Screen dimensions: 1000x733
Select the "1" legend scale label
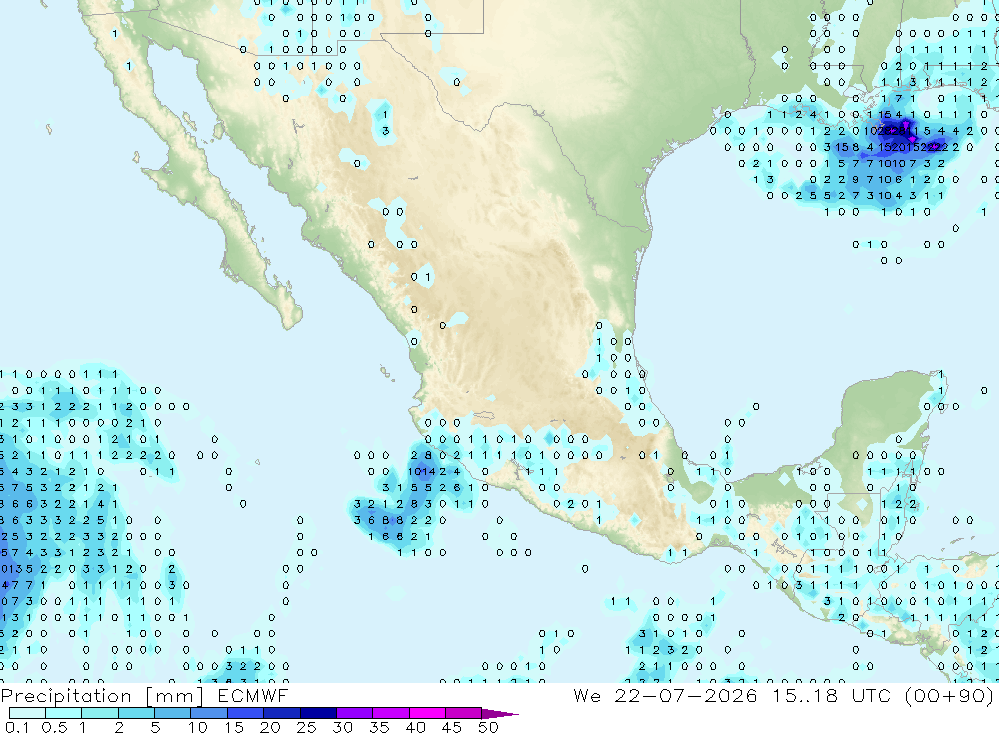83,727
